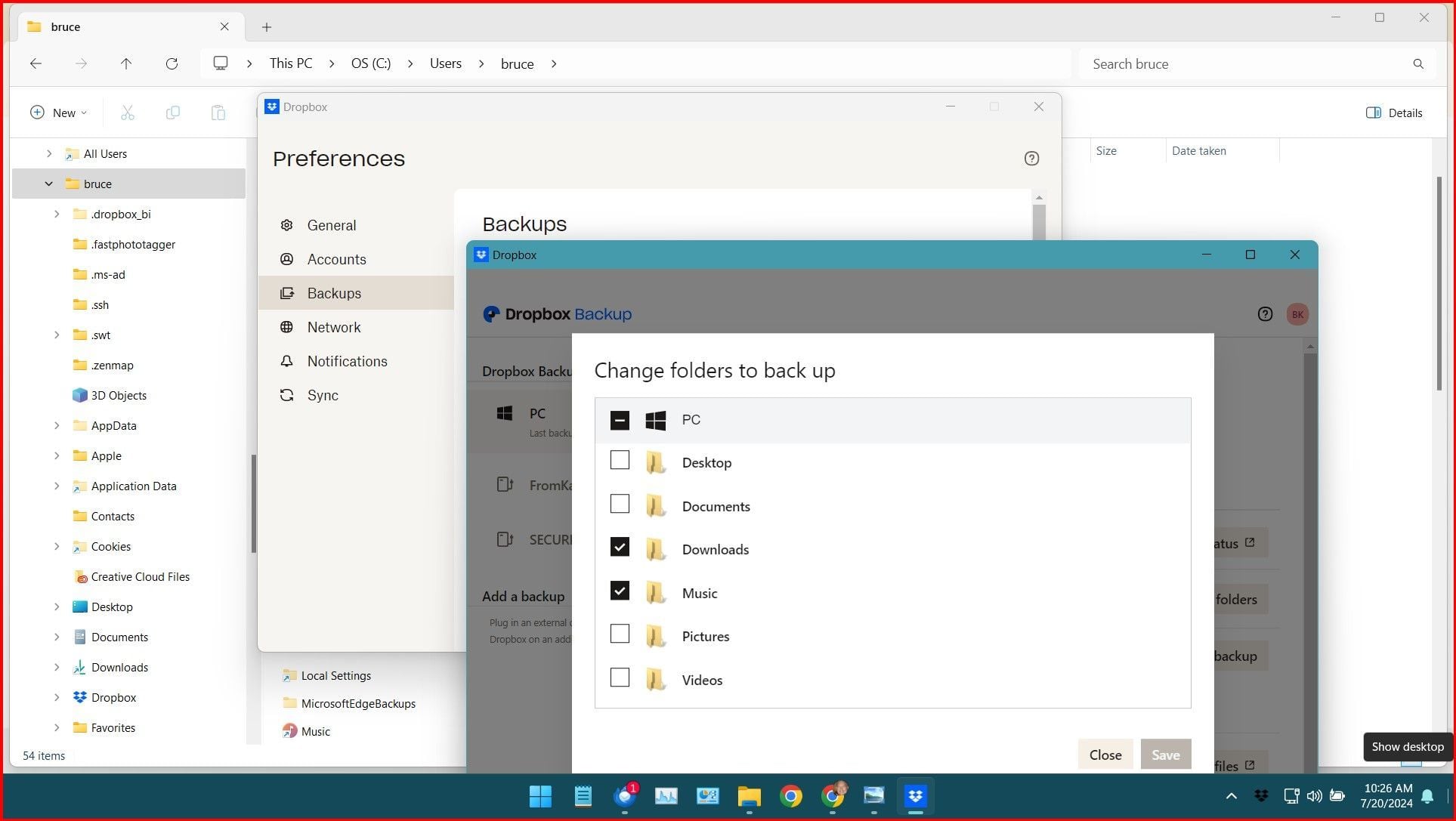1456x821 pixels.
Task: Uncheck the Music folder checkbox
Action: (620, 591)
